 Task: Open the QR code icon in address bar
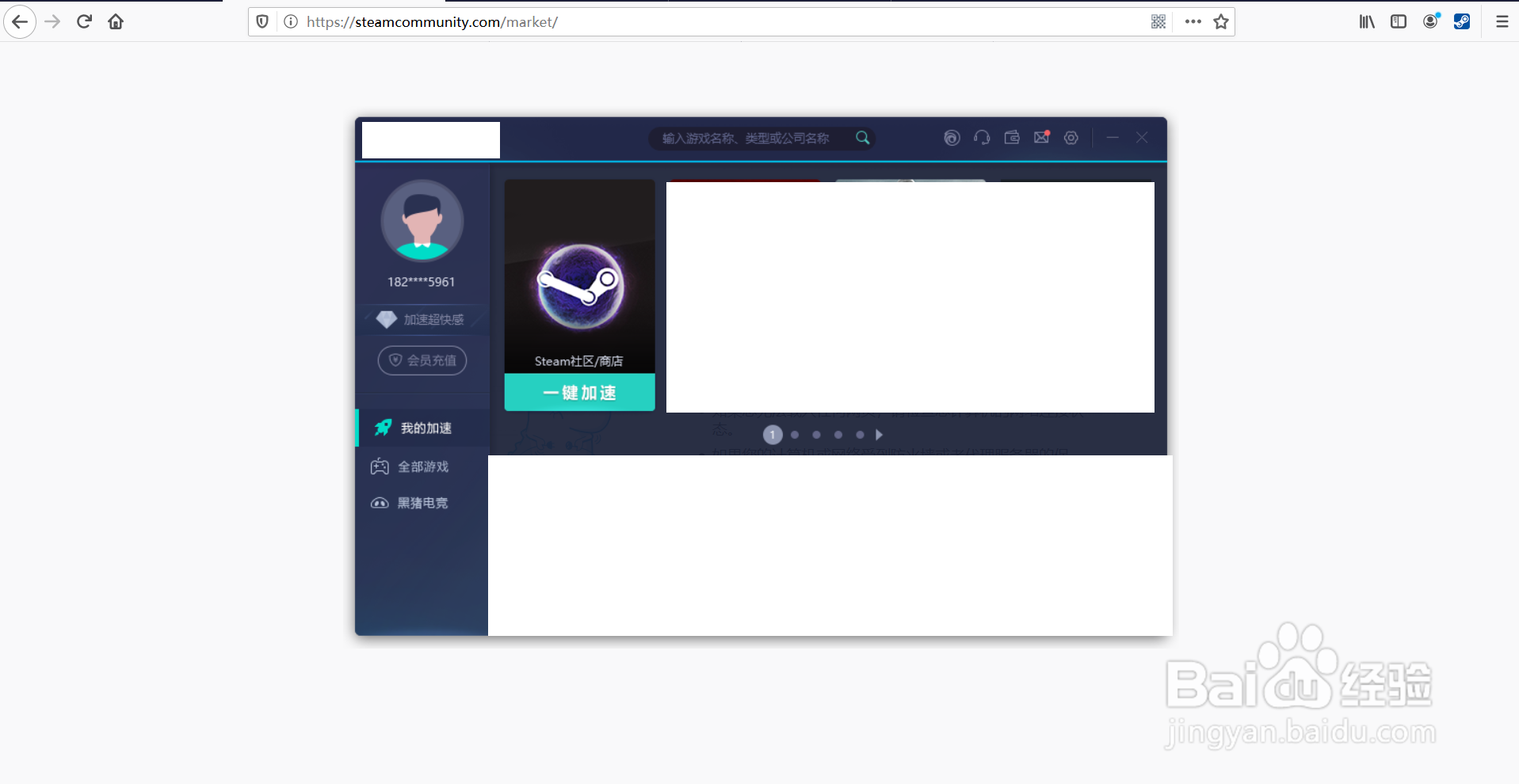tap(1158, 21)
